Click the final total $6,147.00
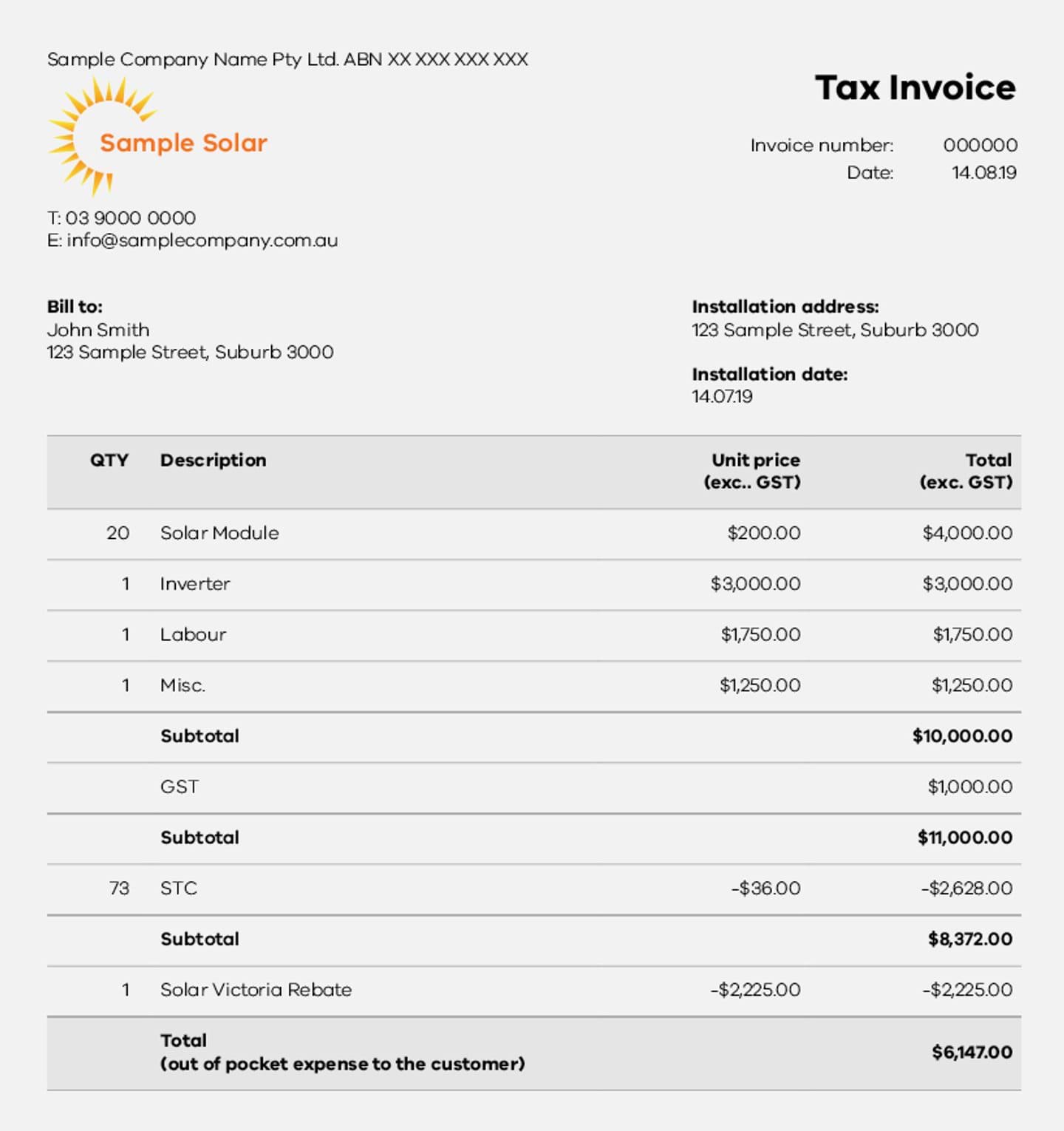The height and width of the screenshot is (1131, 1064). point(972,1052)
